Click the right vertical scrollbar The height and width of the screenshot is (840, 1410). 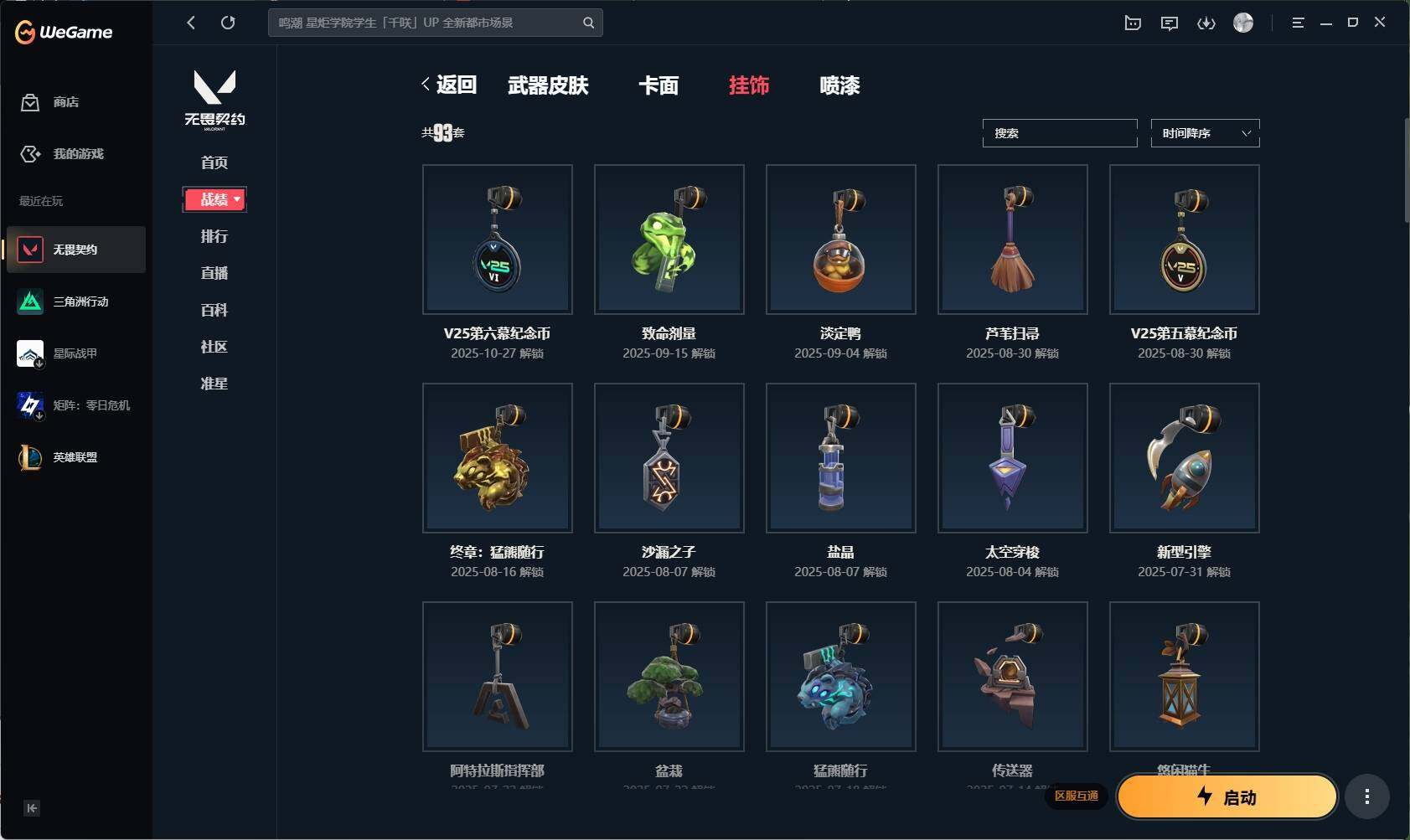pyautogui.click(x=1406, y=171)
